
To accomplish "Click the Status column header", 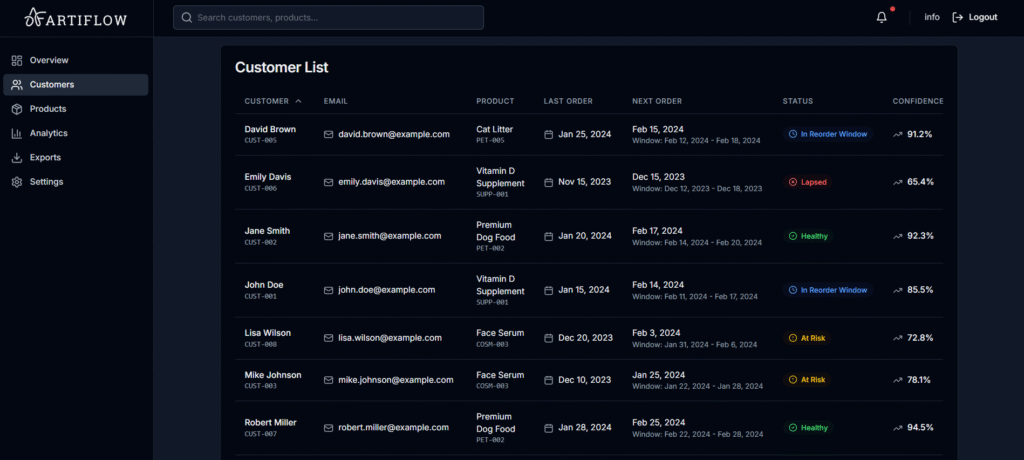I will [797, 101].
